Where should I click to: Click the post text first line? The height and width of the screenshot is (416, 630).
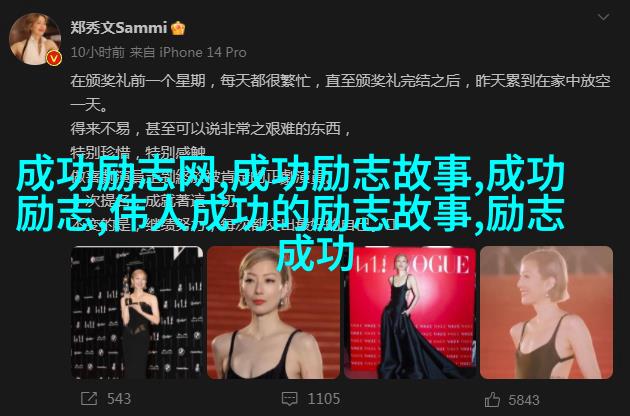click(x=340, y=81)
